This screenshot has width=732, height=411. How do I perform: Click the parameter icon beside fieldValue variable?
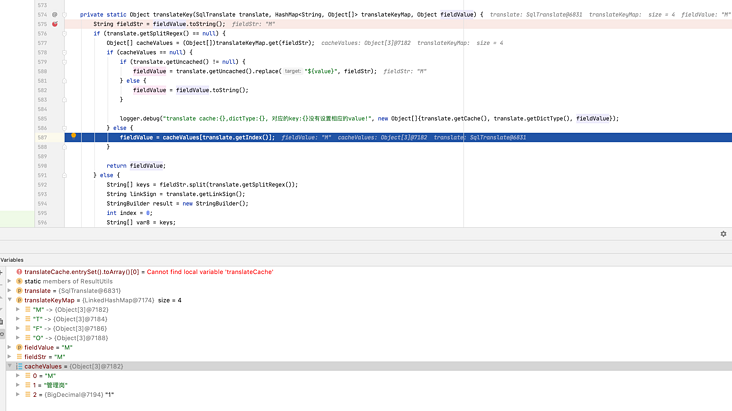[19, 347]
